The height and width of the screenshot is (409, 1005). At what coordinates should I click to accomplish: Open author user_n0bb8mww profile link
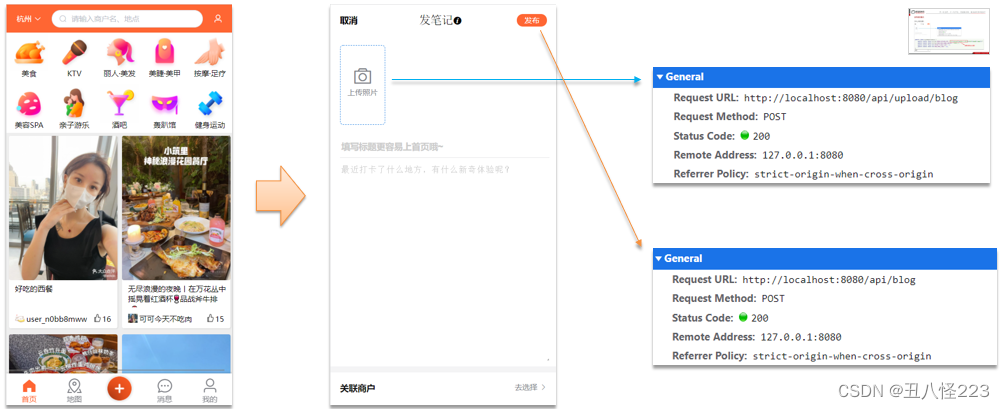point(52,319)
